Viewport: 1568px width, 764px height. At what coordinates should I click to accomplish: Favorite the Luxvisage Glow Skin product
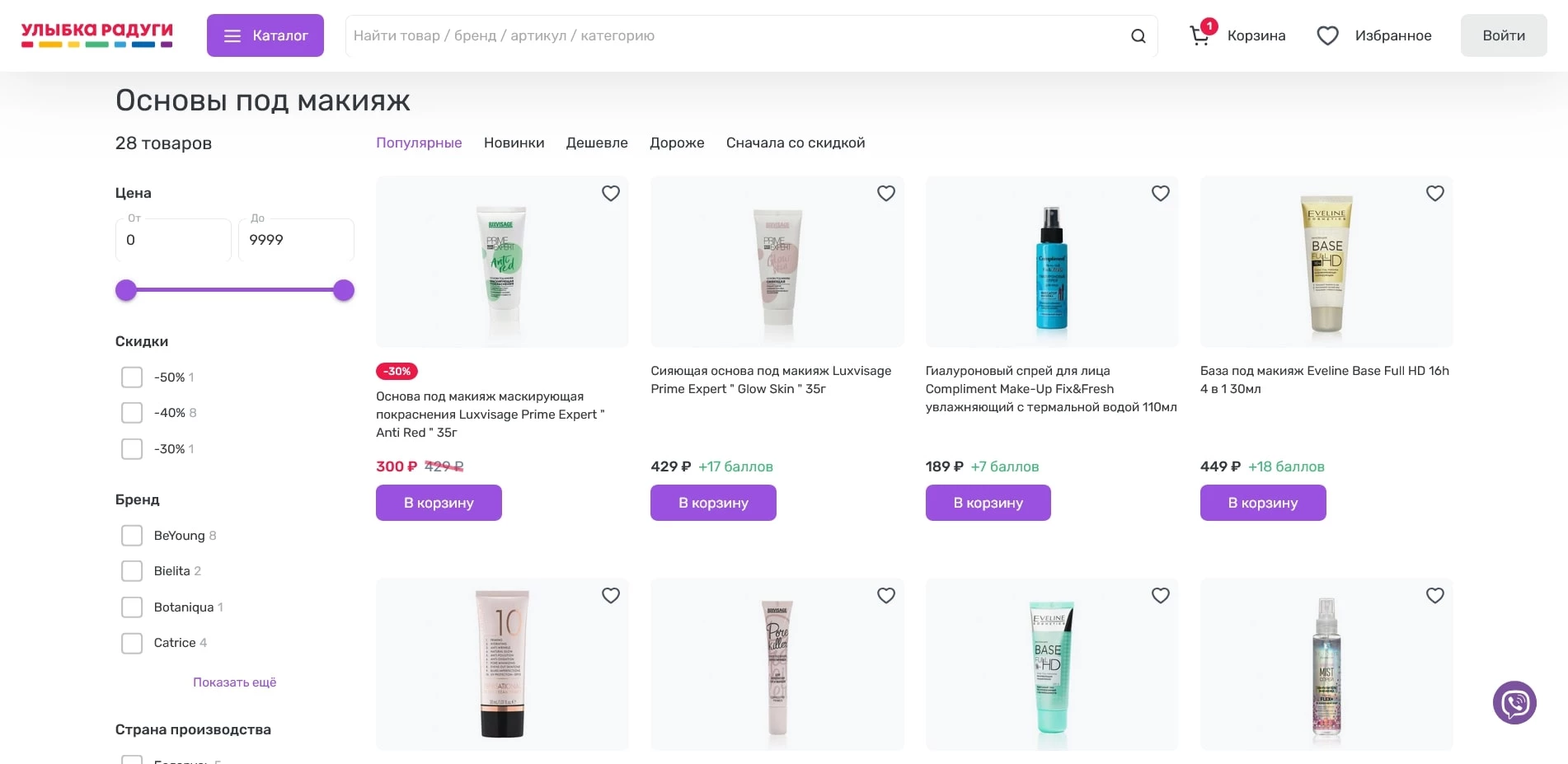pos(886,194)
